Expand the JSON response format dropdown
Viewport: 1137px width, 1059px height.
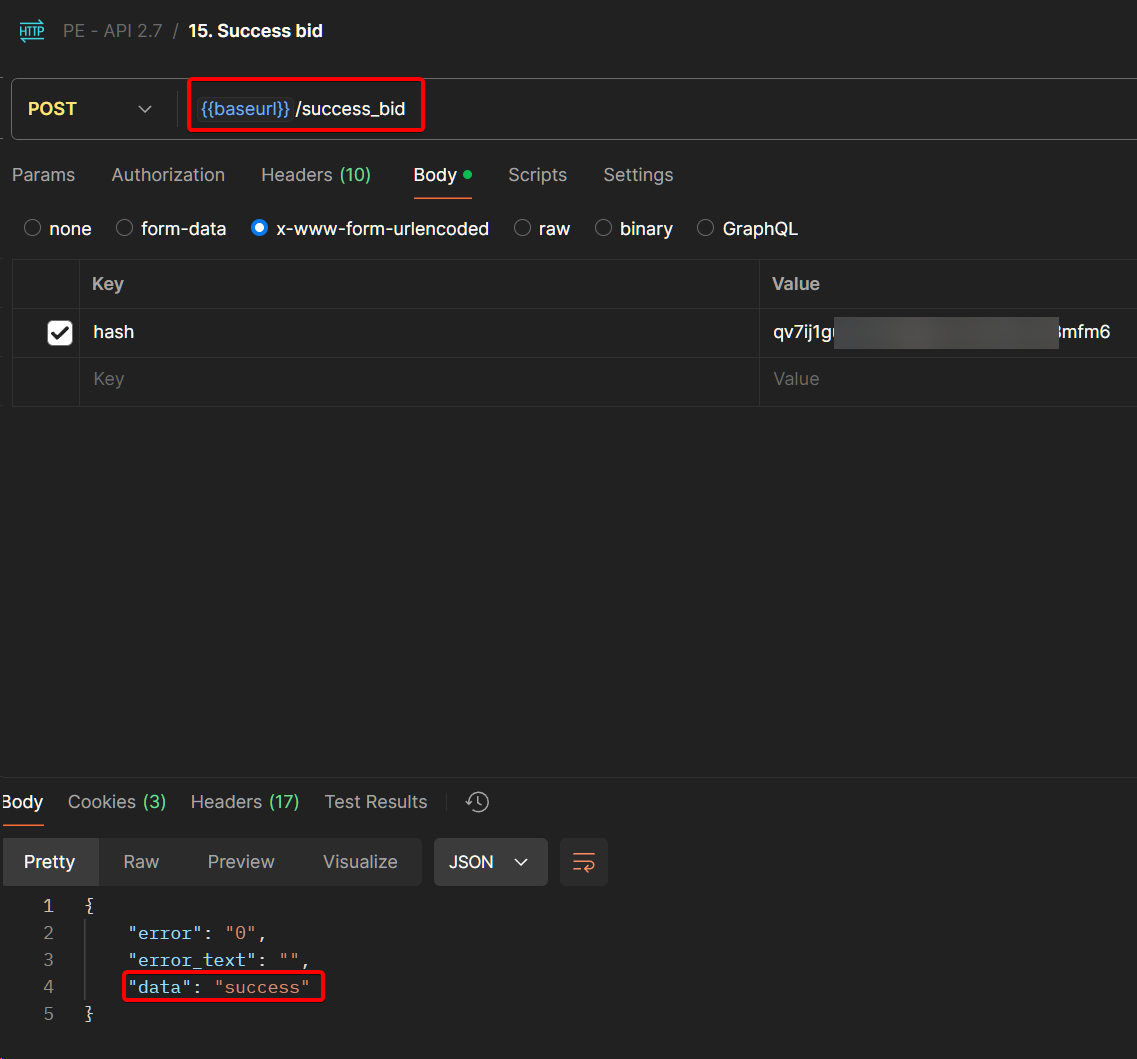(490, 862)
